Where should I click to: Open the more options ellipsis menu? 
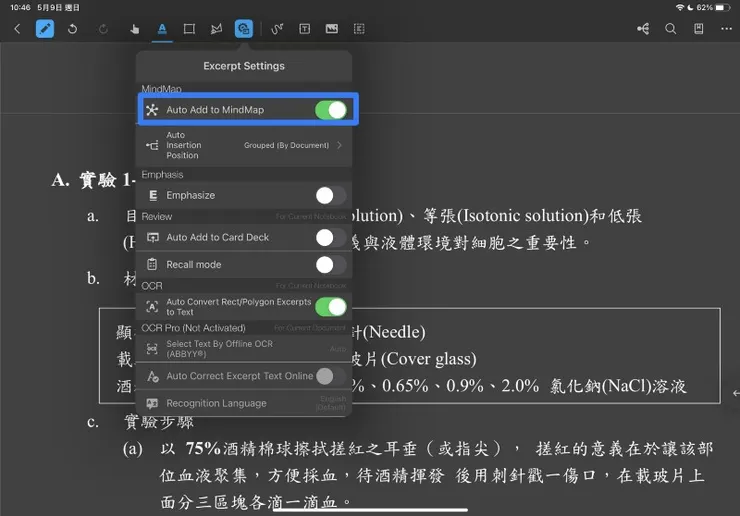tap(726, 29)
